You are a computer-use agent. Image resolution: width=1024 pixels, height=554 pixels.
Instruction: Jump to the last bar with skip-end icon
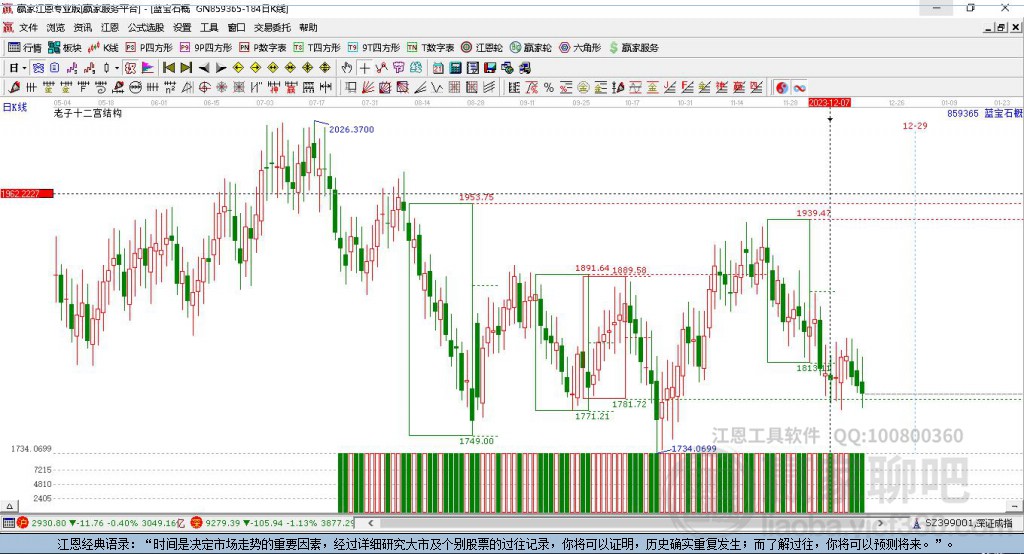[x=186, y=68]
